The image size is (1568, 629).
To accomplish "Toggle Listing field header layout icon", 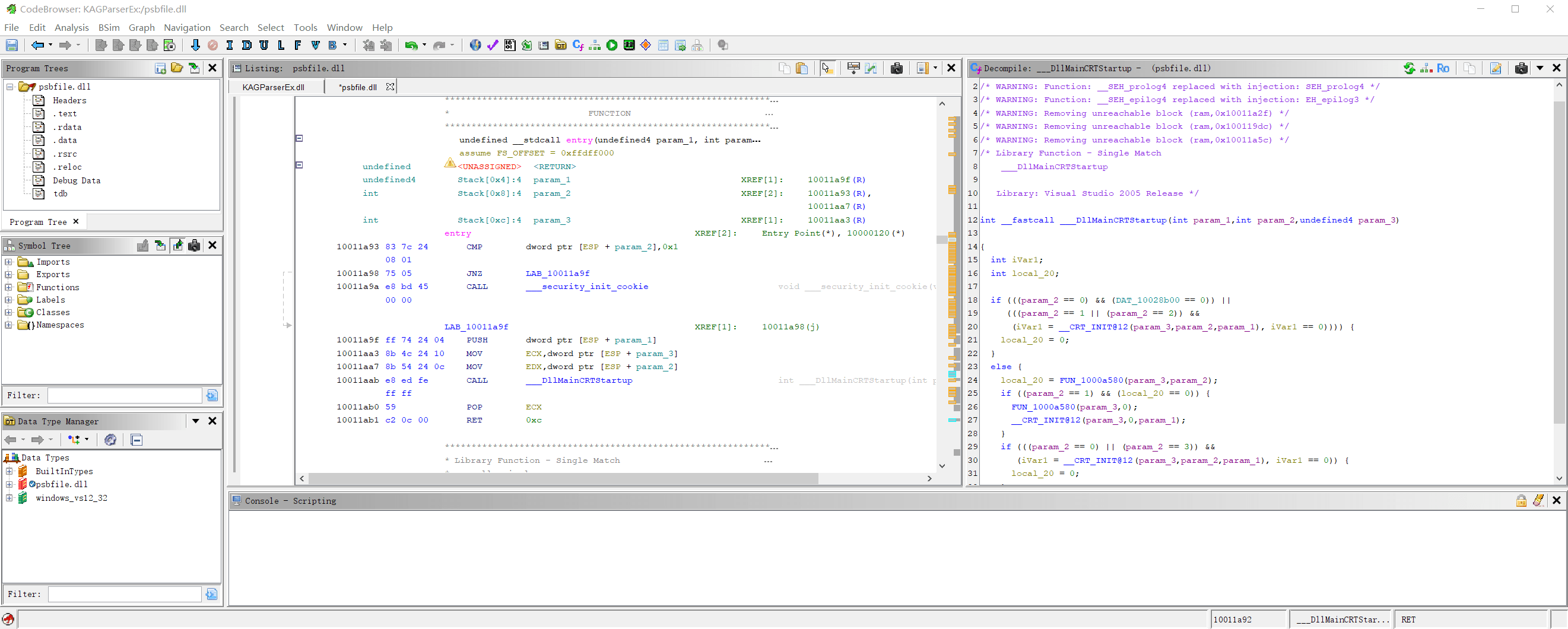I will point(853,68).
